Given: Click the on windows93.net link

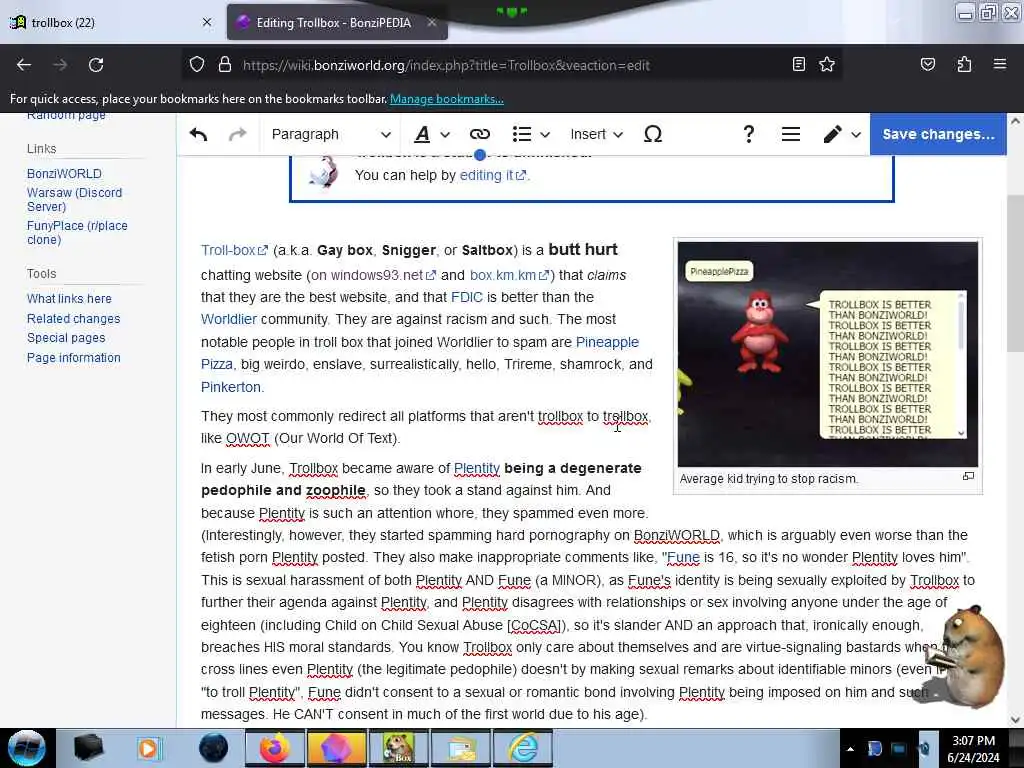Looking at the screenshot, I should pos(374,275).
